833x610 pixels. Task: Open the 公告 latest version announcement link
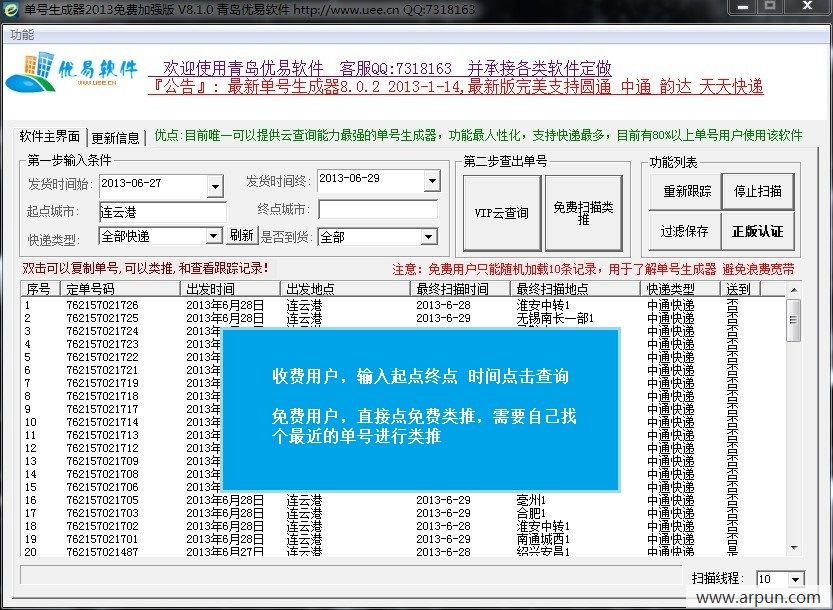click(x=456, y=87)
